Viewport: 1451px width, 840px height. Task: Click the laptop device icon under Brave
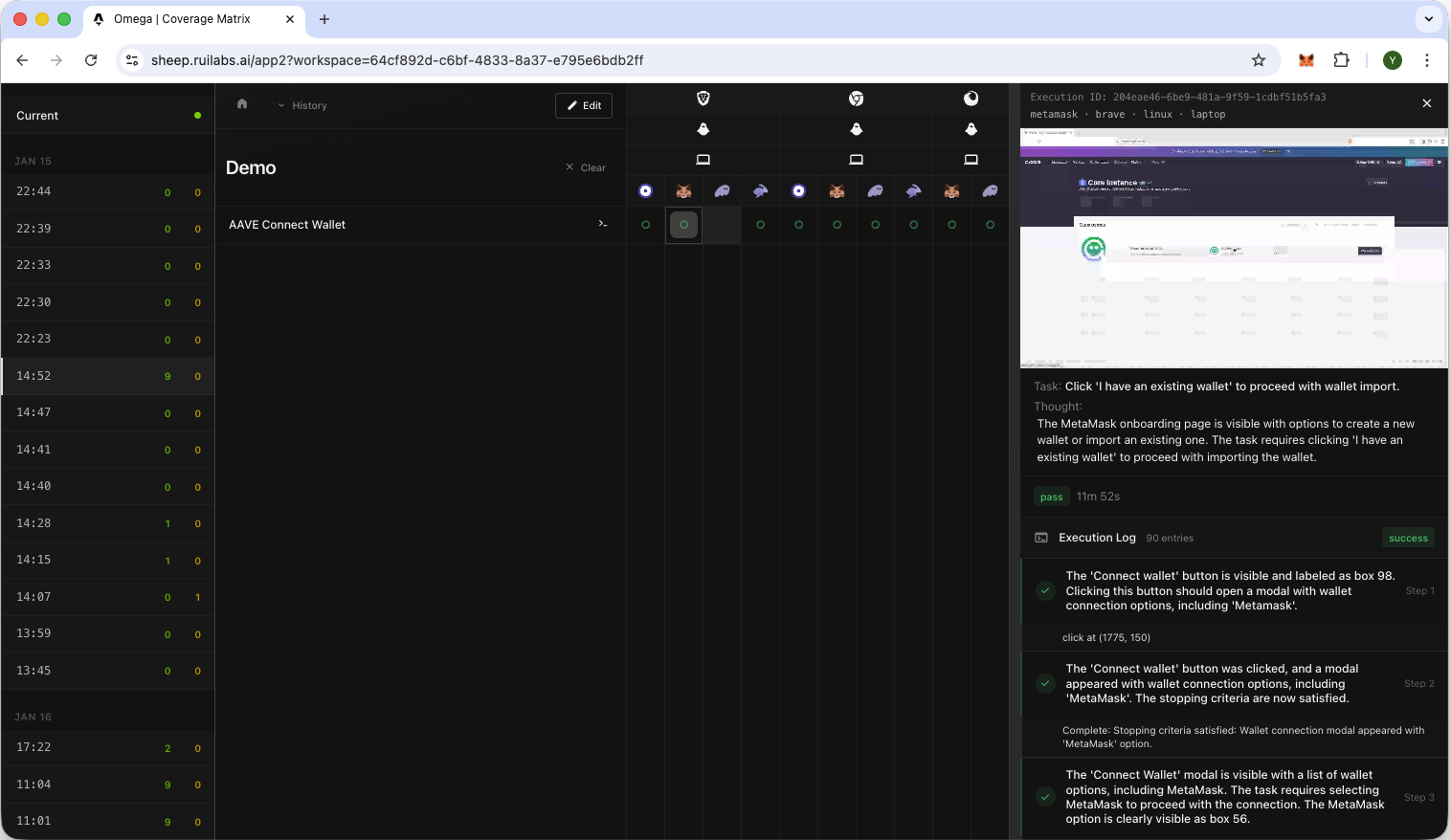[x=703, y=160]
